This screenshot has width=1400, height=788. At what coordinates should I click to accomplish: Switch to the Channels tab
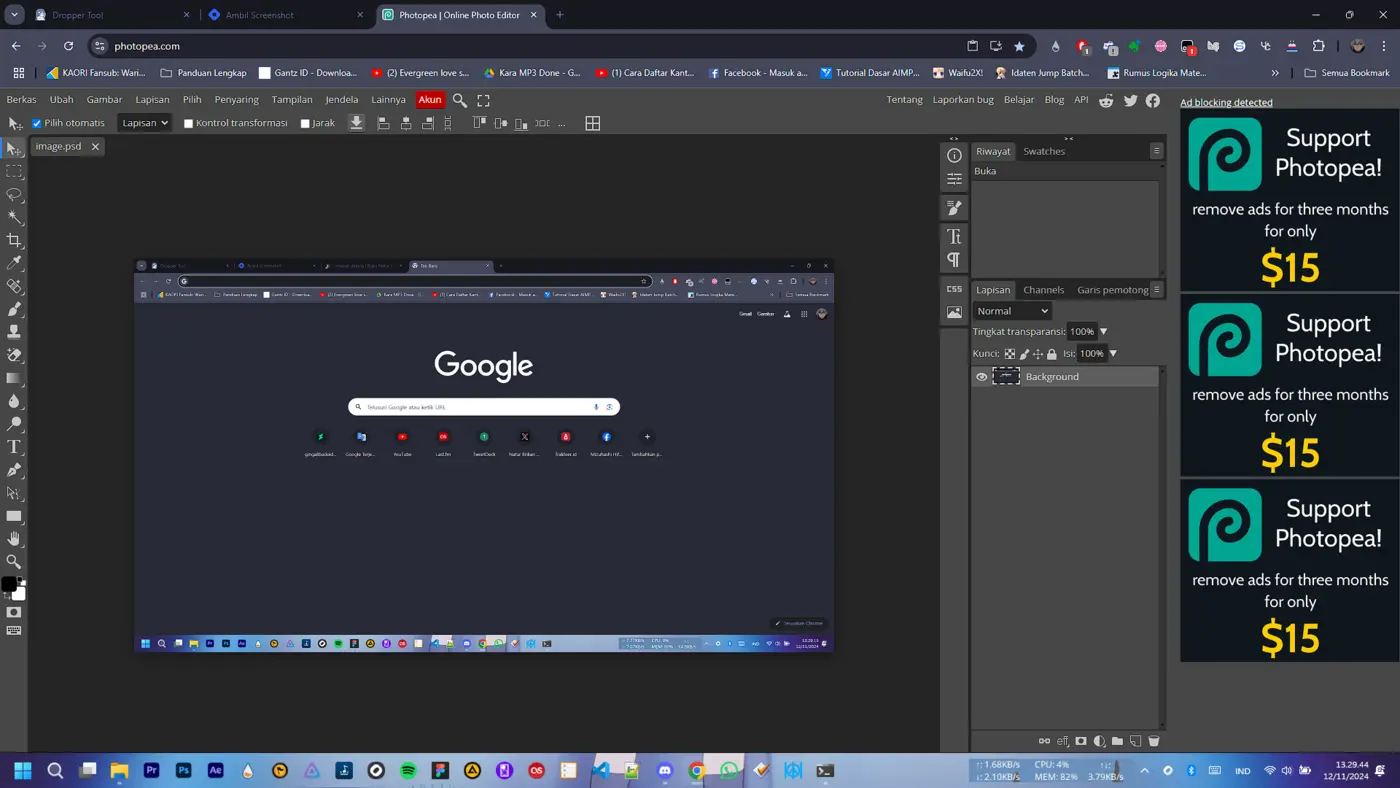[x=1043, y=290]
